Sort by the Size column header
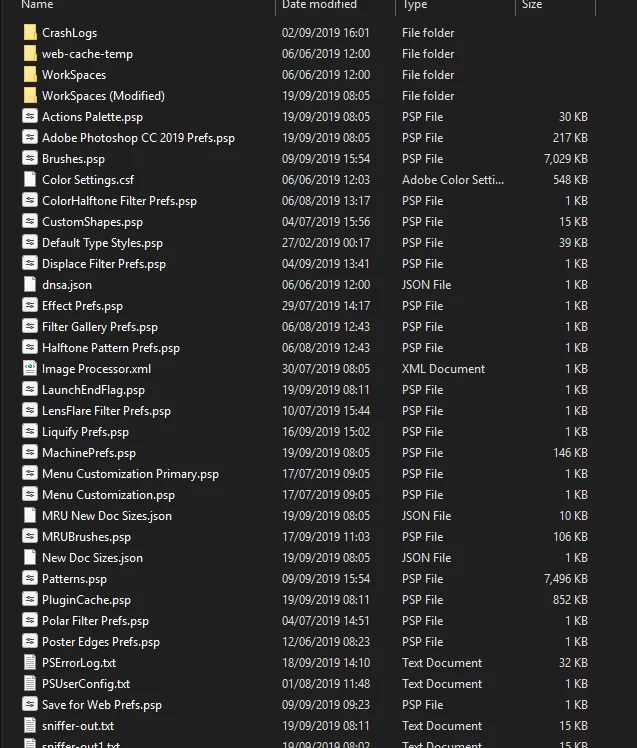Screen dimensions: 637x748 click(532, 4)
